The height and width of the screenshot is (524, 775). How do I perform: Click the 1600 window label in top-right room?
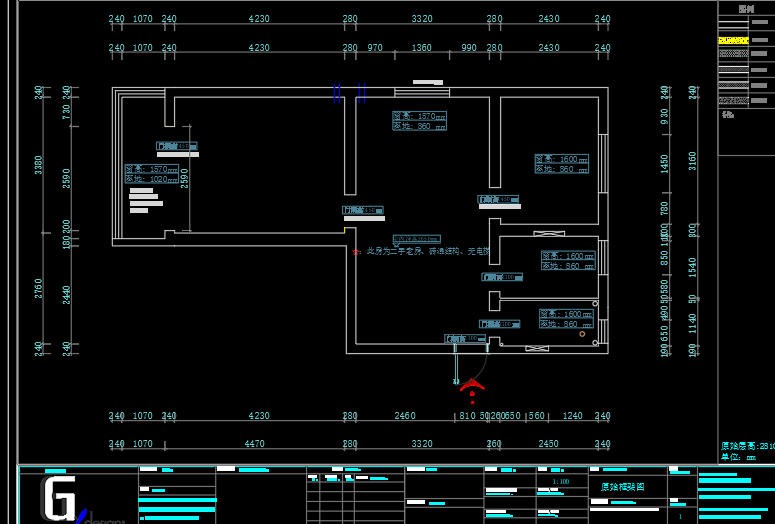click(561, 159)
